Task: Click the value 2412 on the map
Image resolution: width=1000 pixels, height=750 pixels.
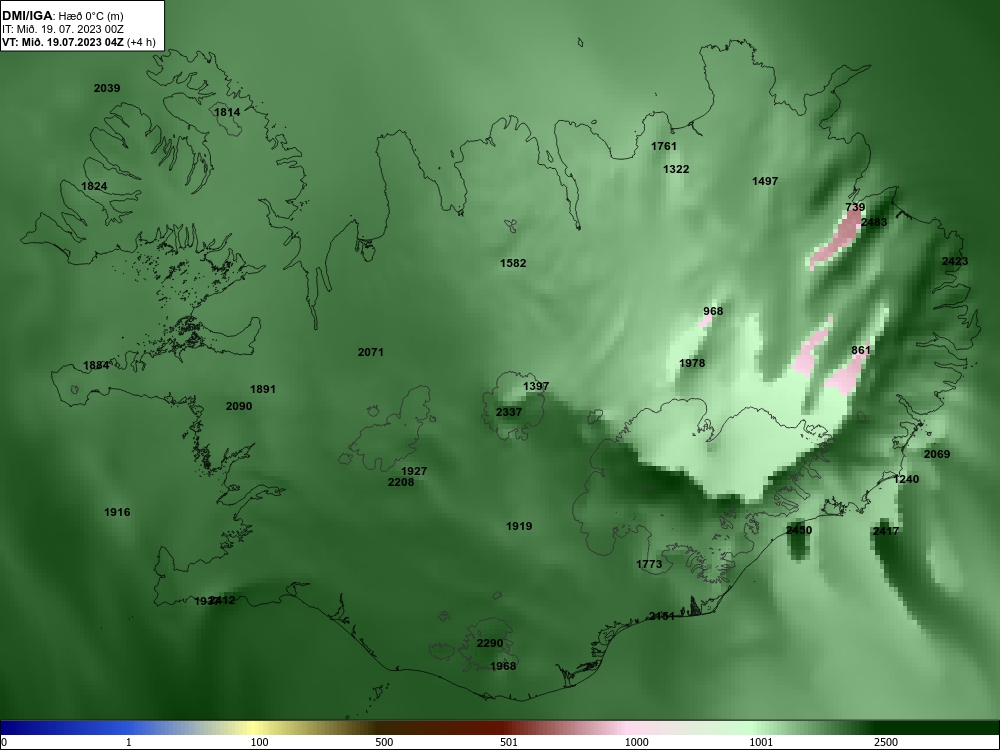Action: (223, 600)
